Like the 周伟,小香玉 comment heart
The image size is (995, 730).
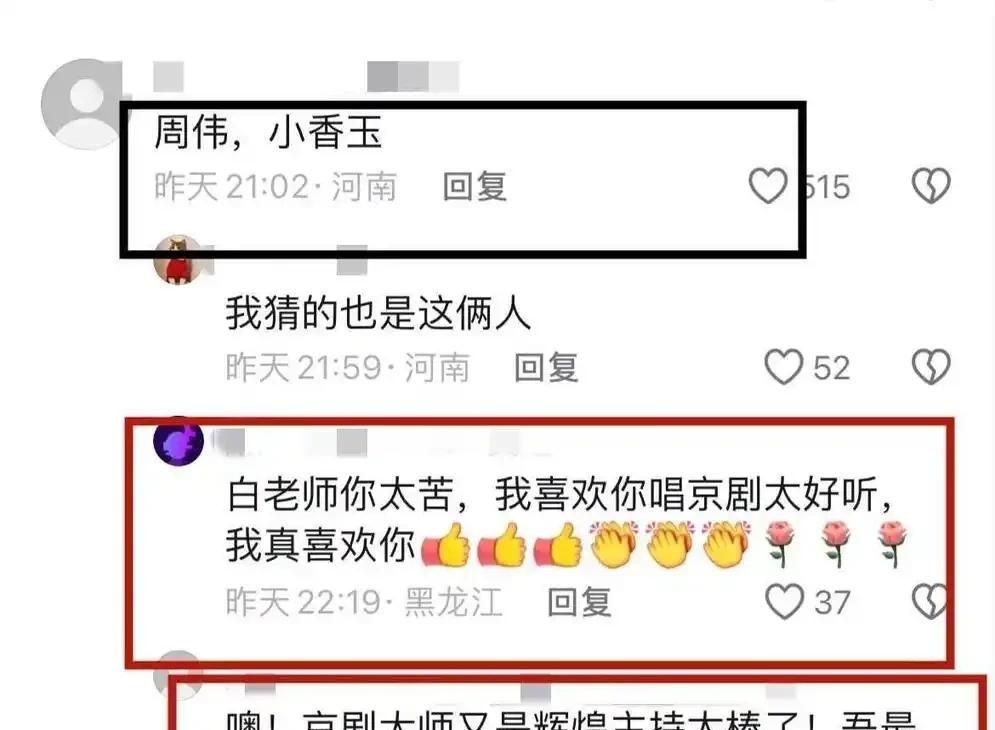coord(768,185)
